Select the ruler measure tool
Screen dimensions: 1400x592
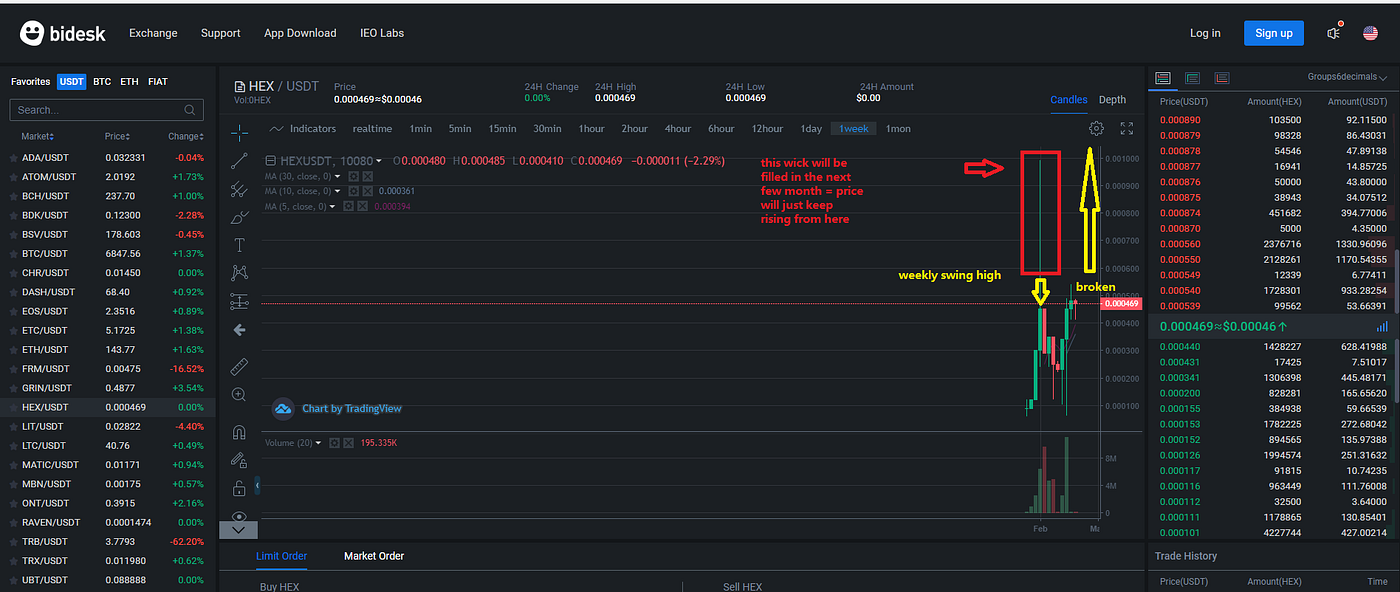click(239, 367)
